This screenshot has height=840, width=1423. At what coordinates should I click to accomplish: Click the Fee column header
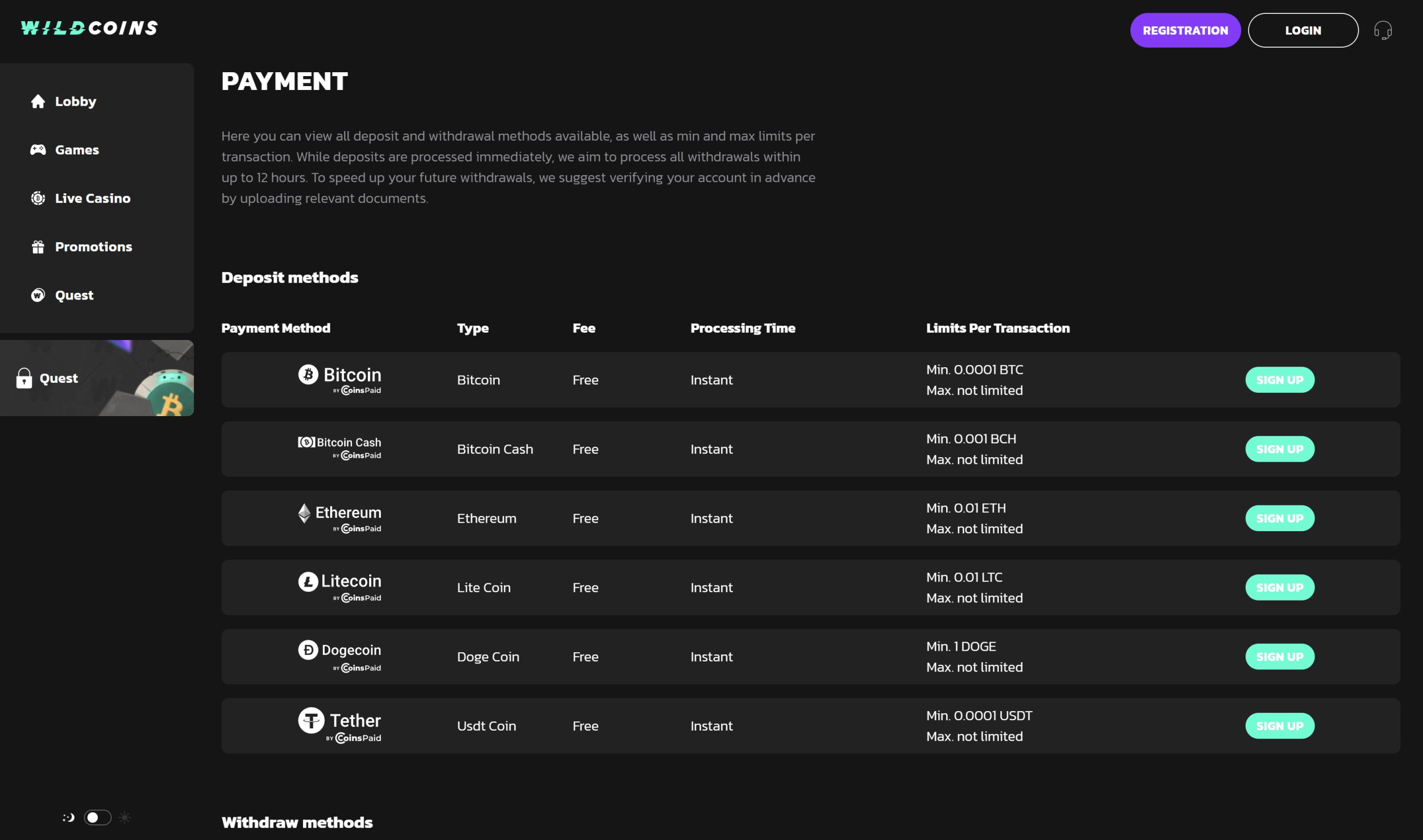pos(584,328)
